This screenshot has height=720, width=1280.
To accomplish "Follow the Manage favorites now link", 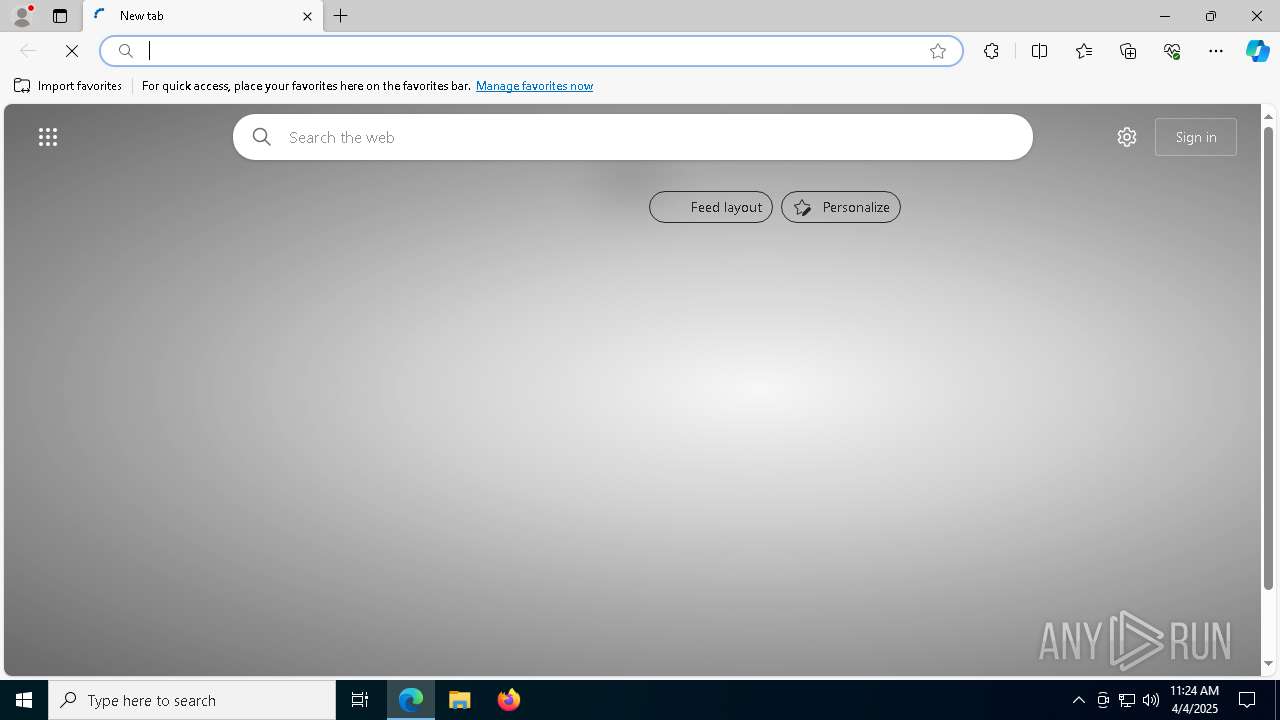I will 534,86.
